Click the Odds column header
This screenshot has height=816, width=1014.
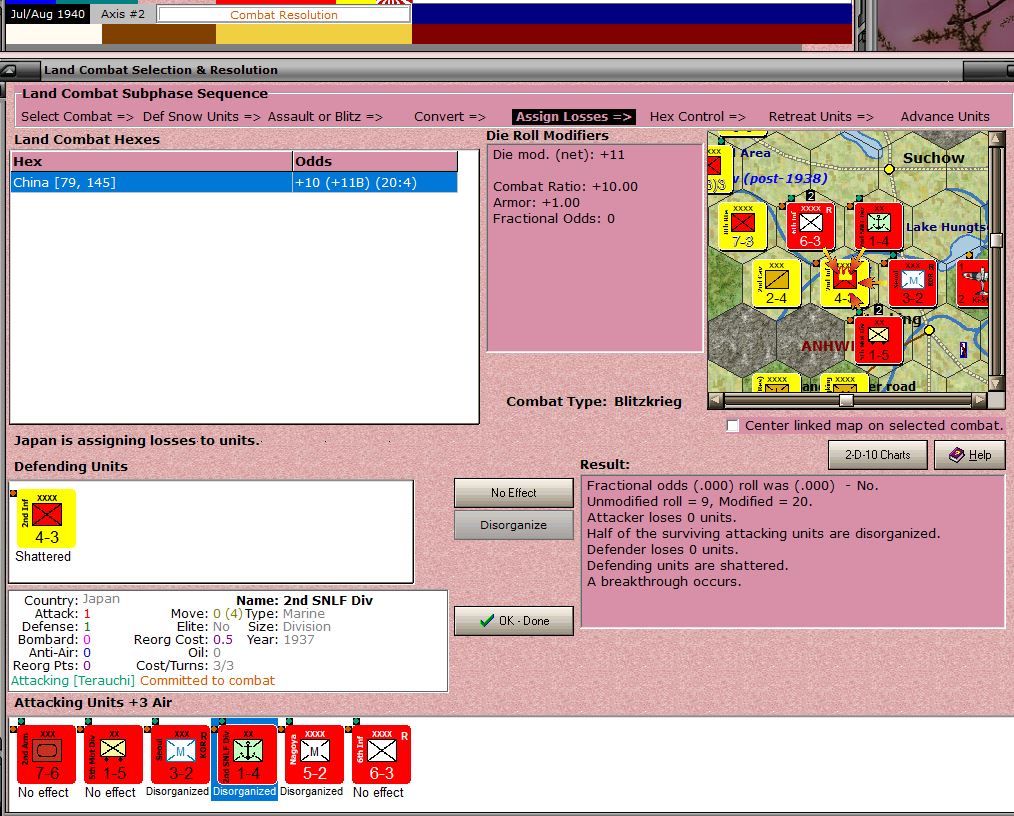click(375, 162)
